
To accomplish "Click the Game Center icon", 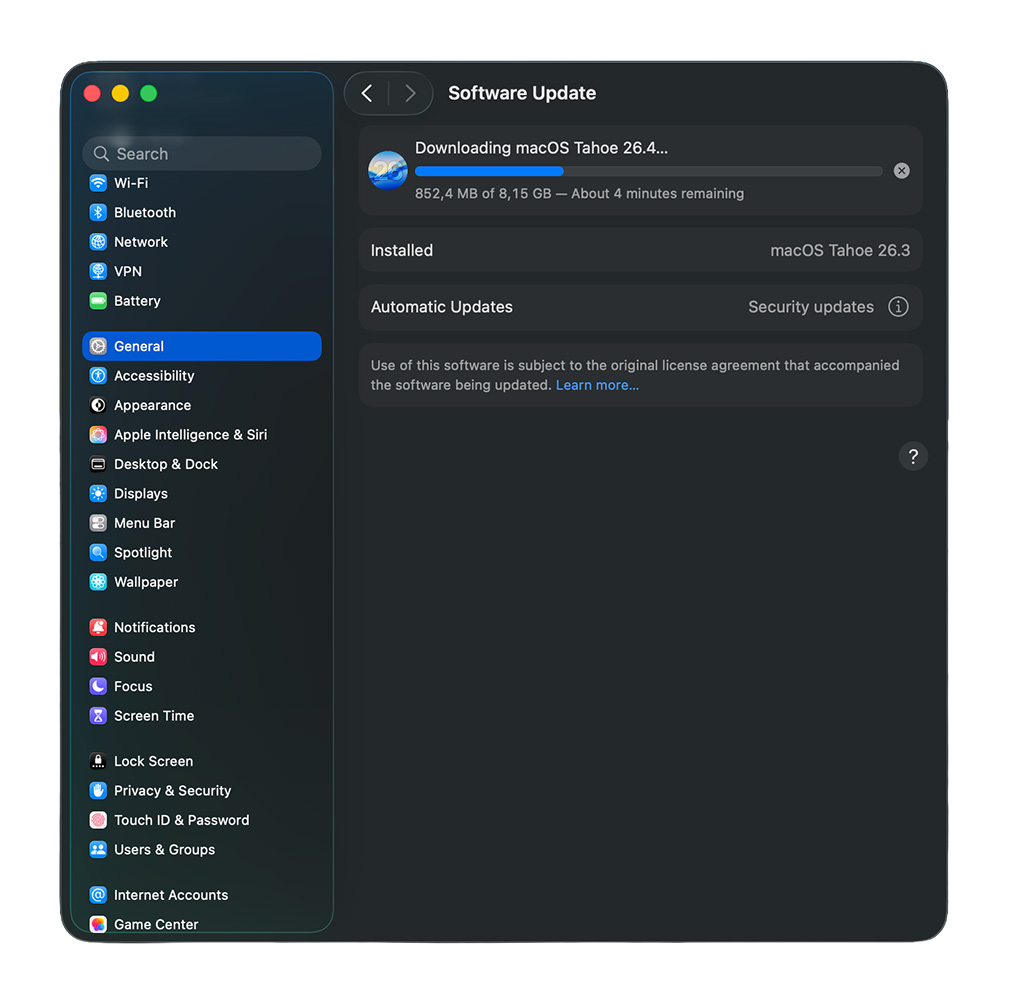I will 98,924.
